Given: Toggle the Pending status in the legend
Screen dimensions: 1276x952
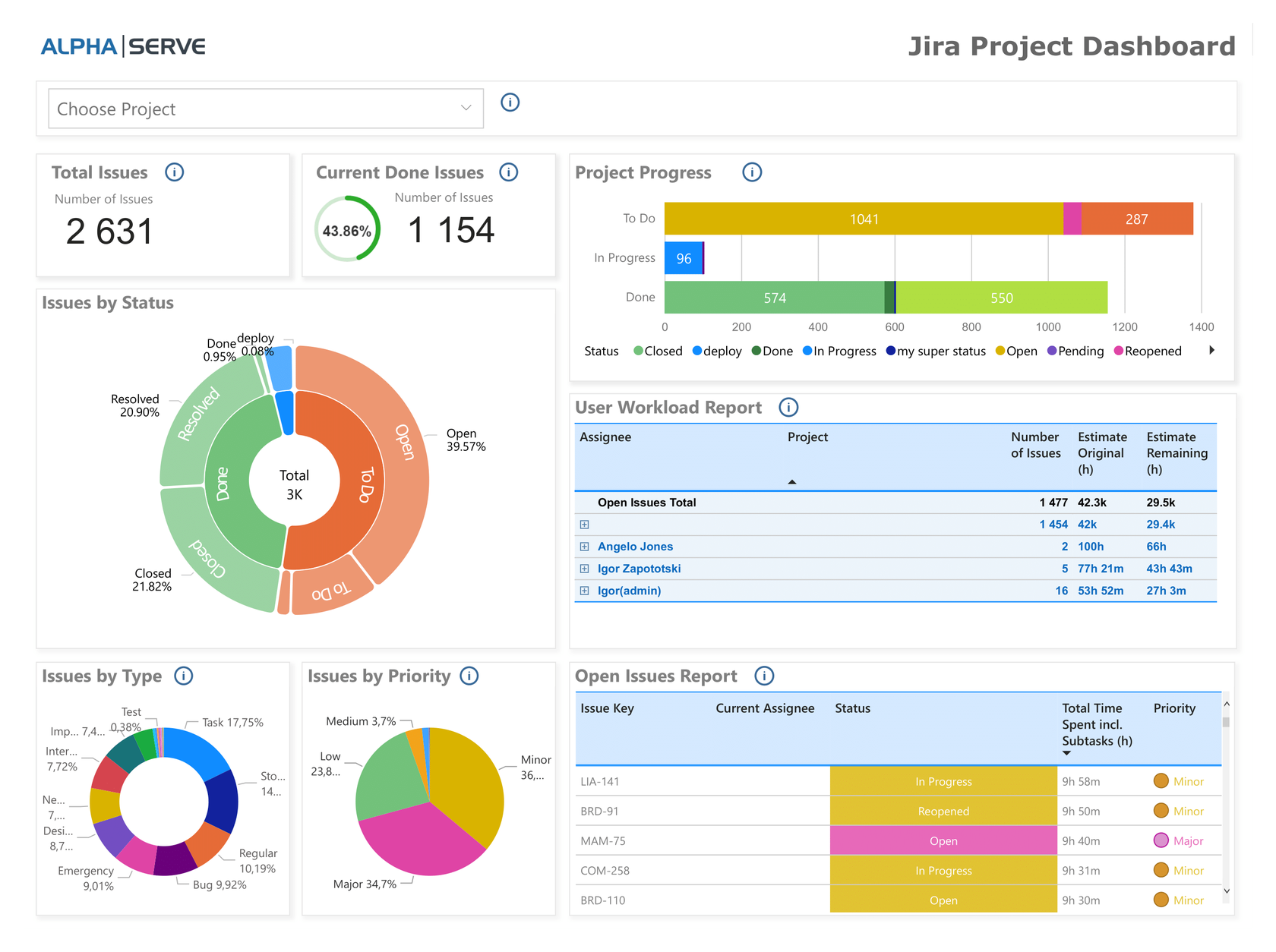Looking at the screenshot, I should point(1075,351).
